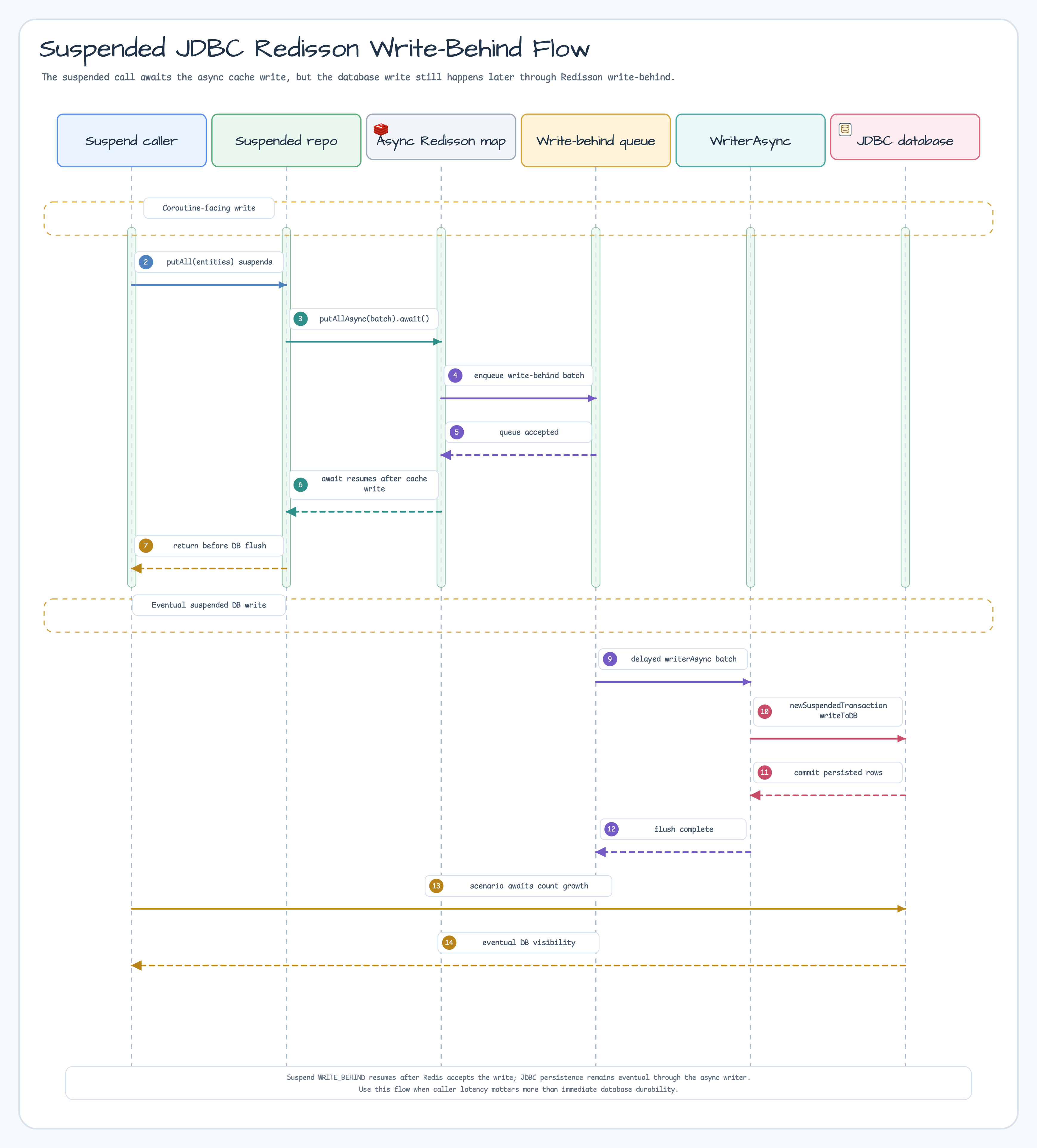This screenshot has height=1148, width=1037.
Task: Select the Suspended repo participant box
Action: [286, 141]
